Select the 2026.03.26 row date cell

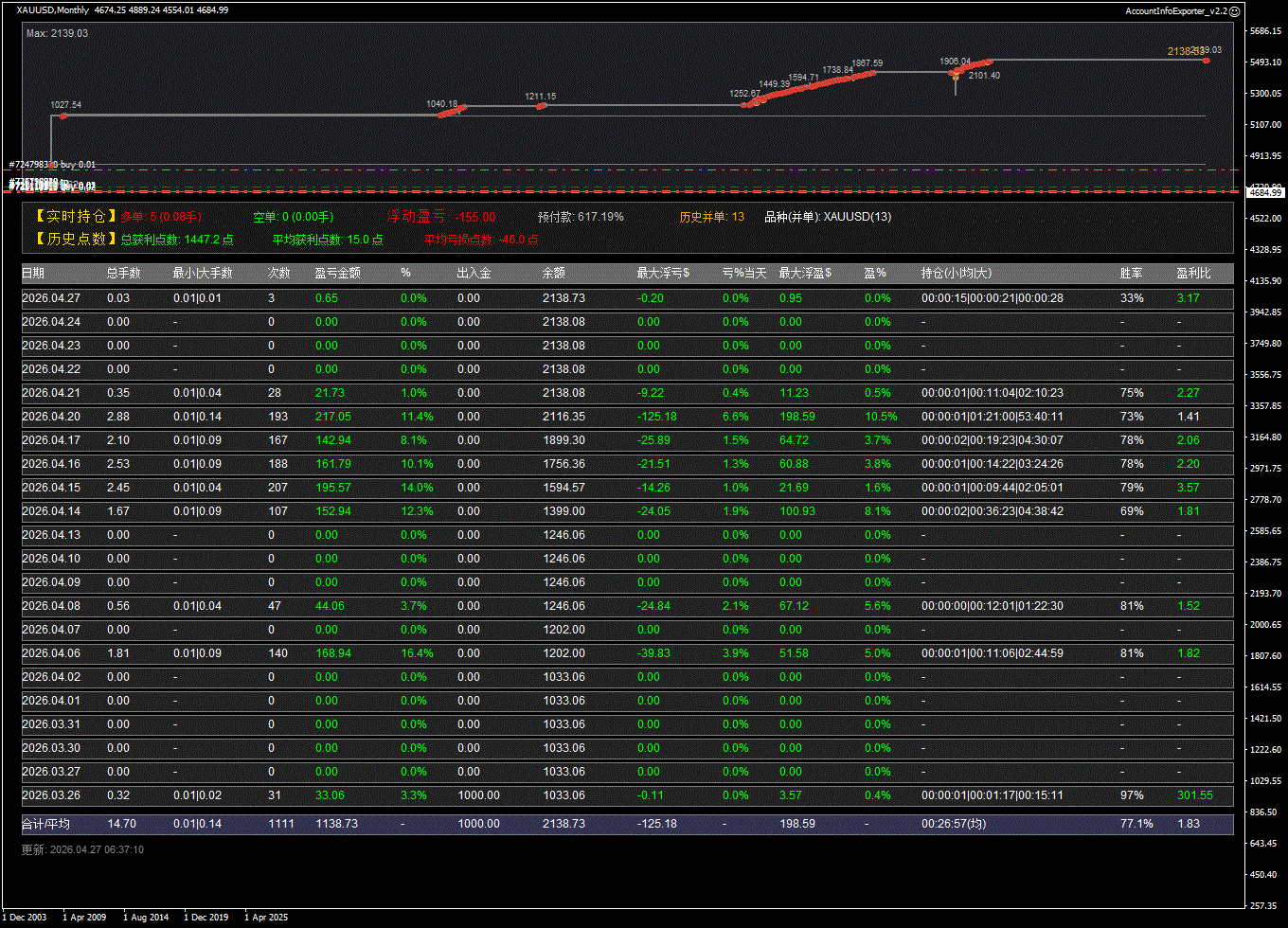click(51, 795)
